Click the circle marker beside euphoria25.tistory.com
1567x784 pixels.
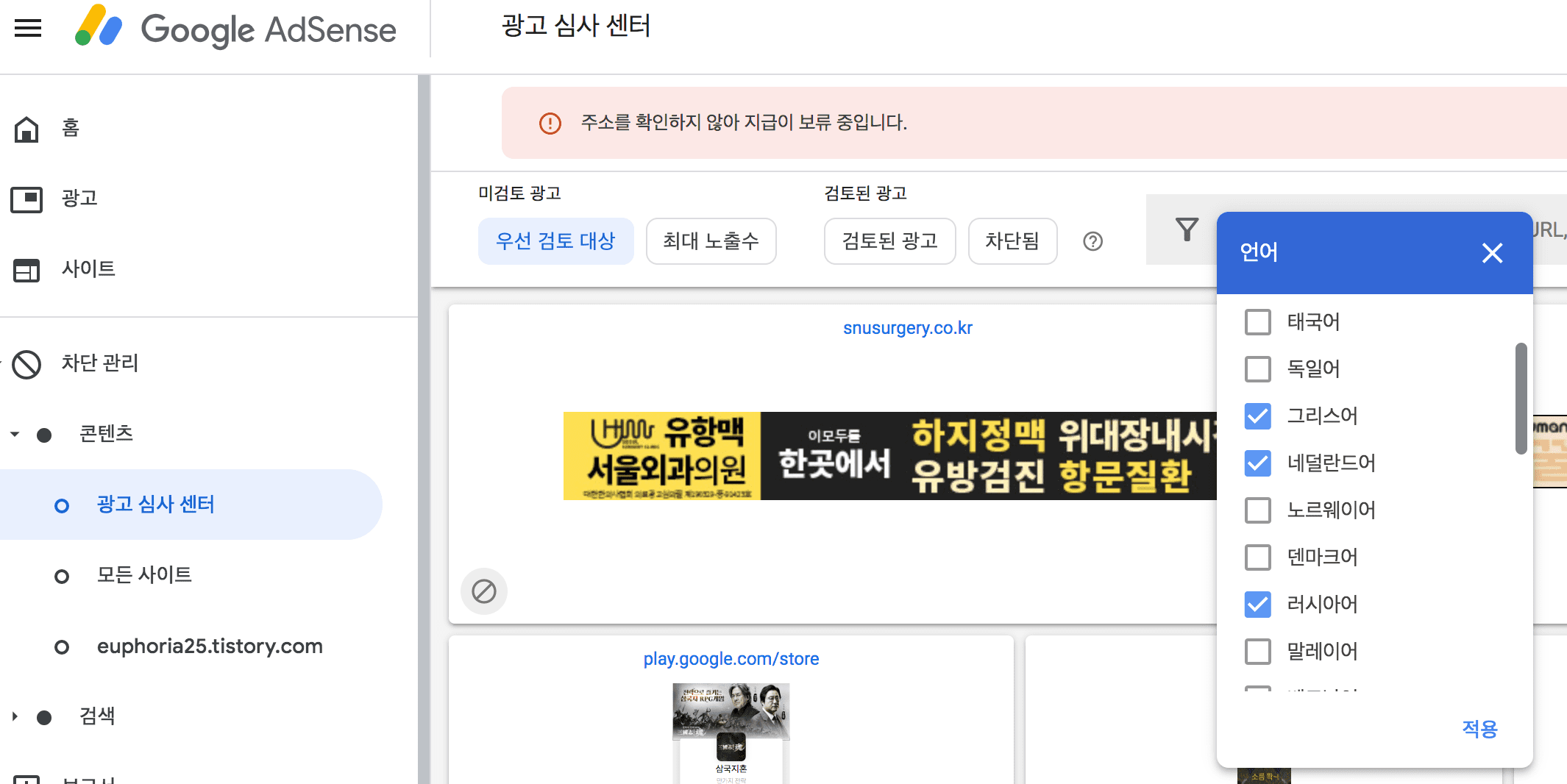[62, 646]
